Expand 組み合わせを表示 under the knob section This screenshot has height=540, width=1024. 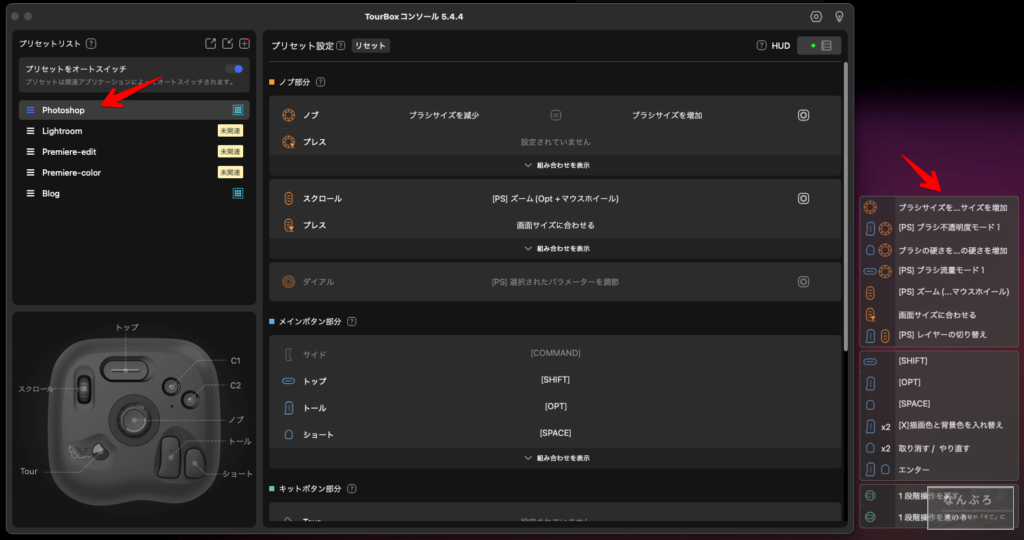tap(556, 165)
